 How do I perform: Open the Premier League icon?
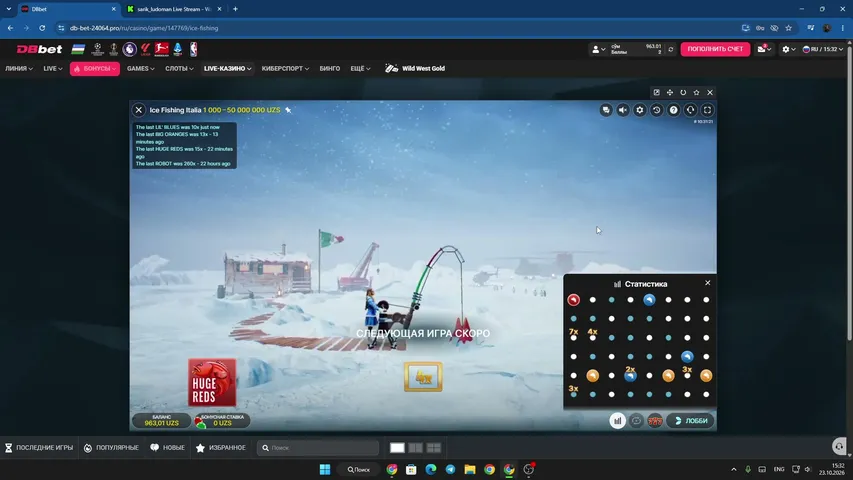pos(129,49)
